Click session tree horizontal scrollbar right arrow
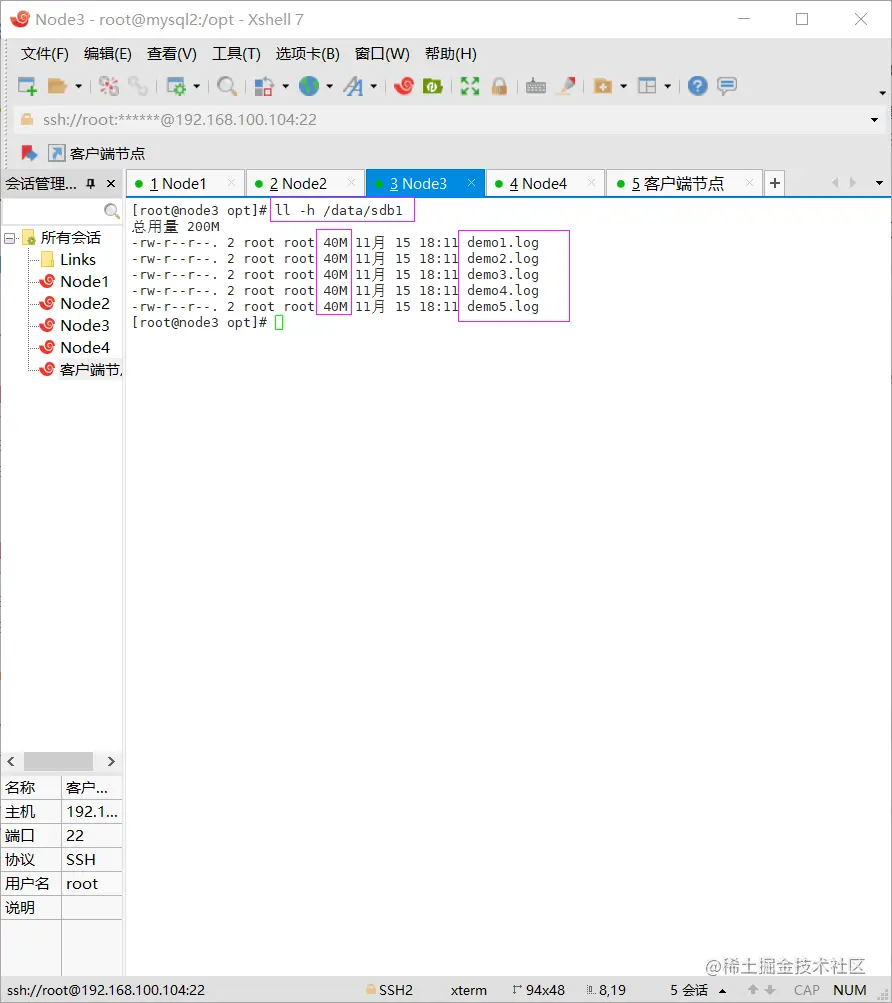This screenshot has height=1003, width=892. coord(111,761)
